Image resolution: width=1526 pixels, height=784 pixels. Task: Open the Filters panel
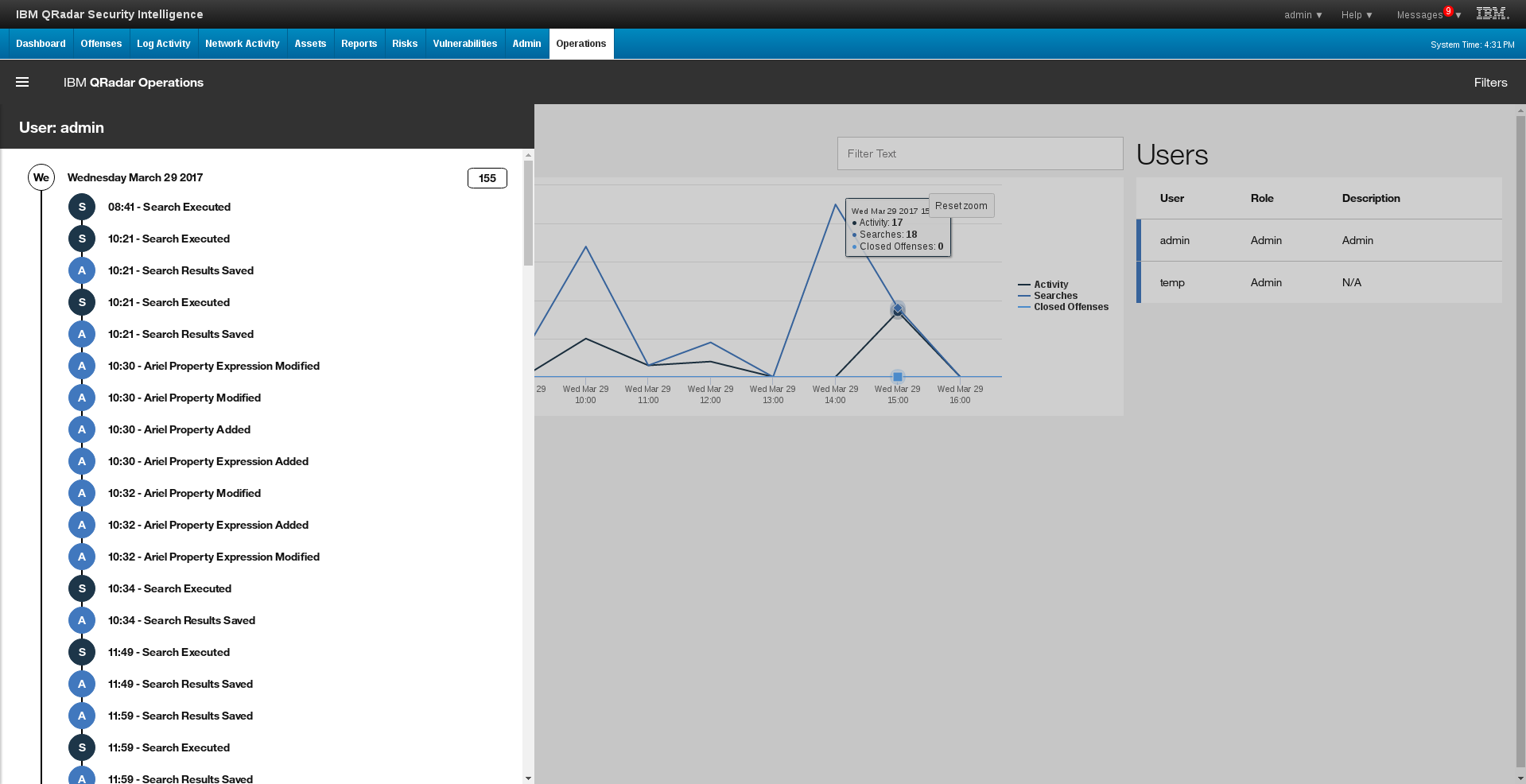[x=1490, y=83]
